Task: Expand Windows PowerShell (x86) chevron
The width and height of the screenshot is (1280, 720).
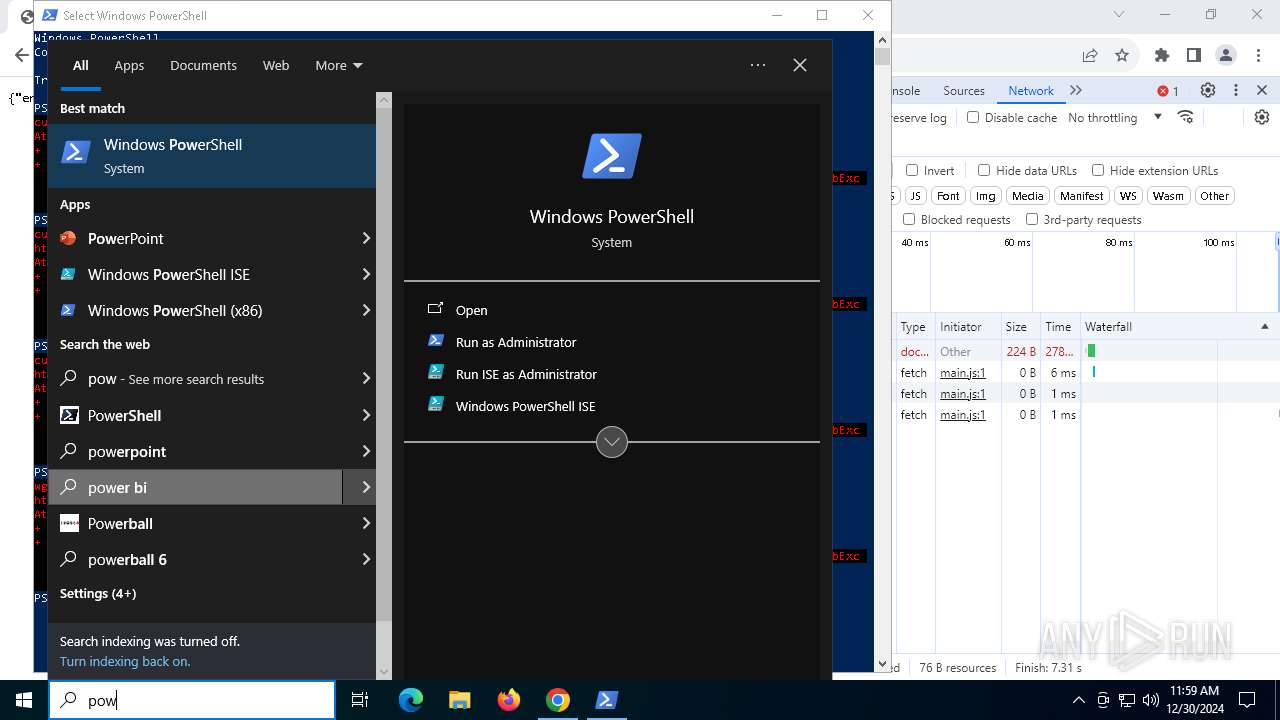Action: click(x=366, y=310)
